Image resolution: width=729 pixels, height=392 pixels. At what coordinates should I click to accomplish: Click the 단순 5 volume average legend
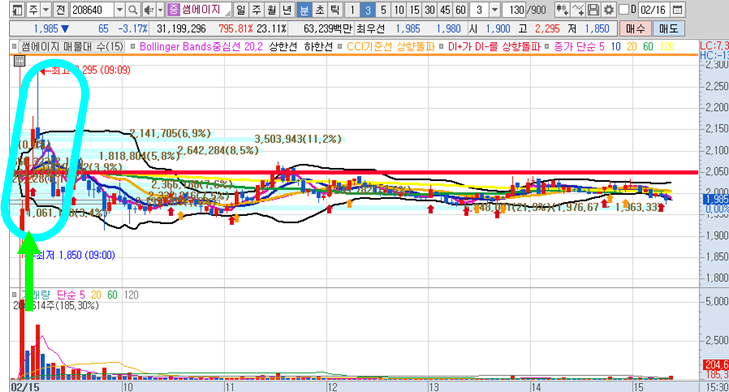coord(71,295)
